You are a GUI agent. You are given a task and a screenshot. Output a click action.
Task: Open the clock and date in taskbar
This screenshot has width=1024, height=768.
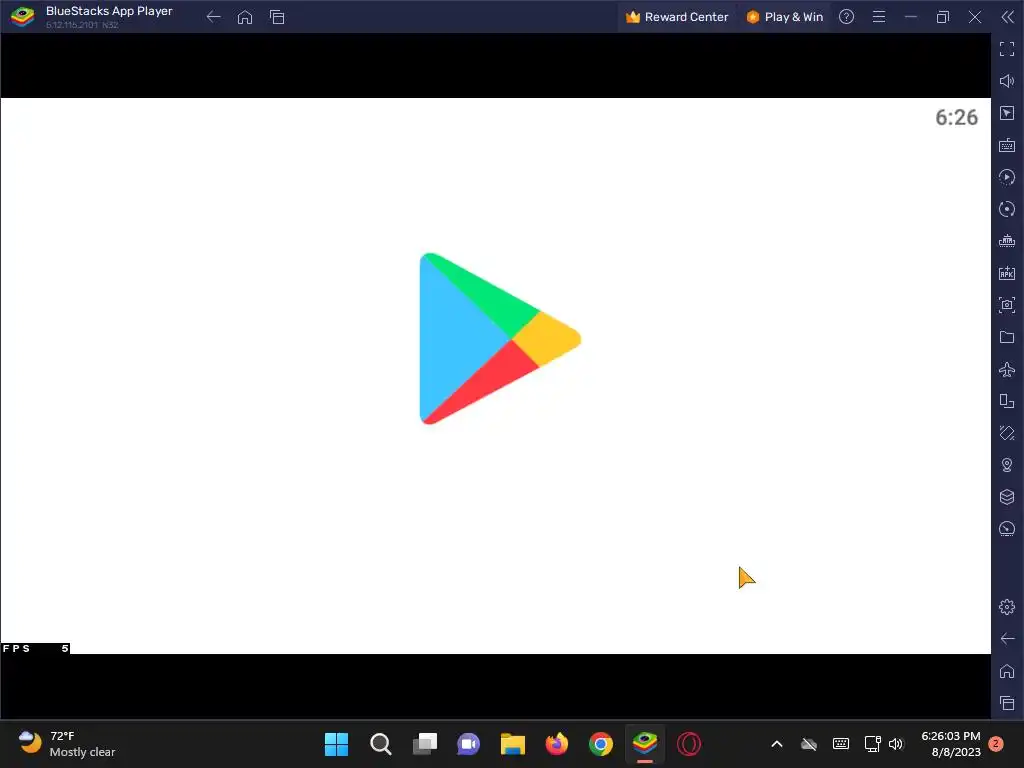point(951,744)
